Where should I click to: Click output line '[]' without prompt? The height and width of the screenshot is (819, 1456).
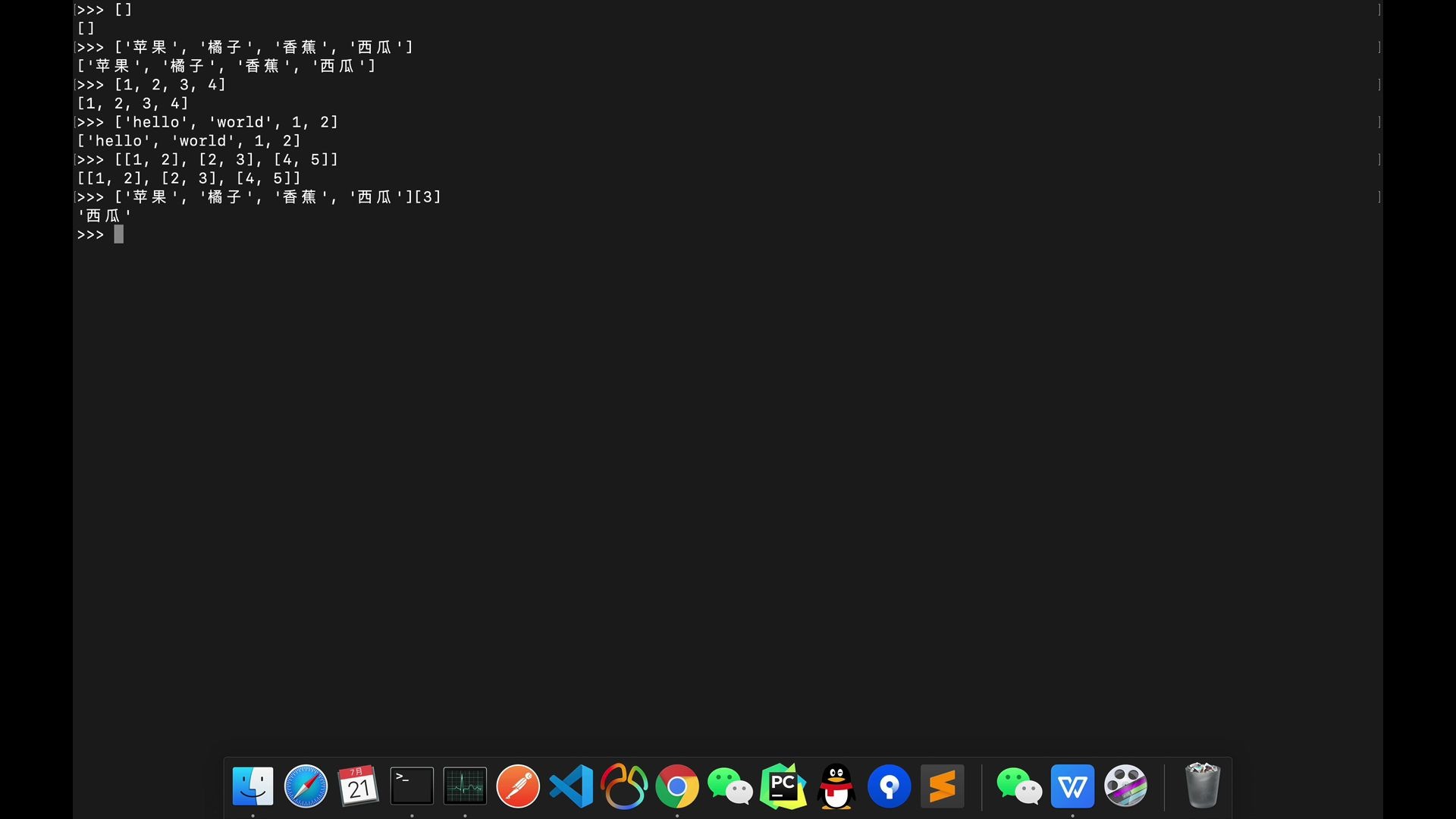[86, 29]
